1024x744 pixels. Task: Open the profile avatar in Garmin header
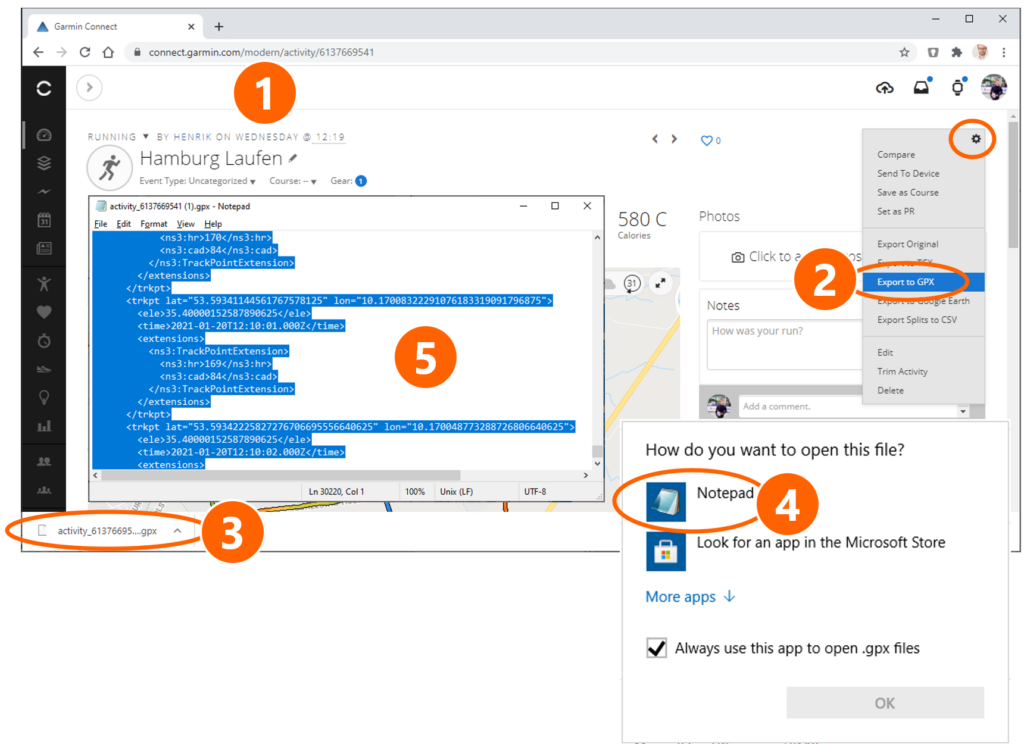tap(994, 87)
